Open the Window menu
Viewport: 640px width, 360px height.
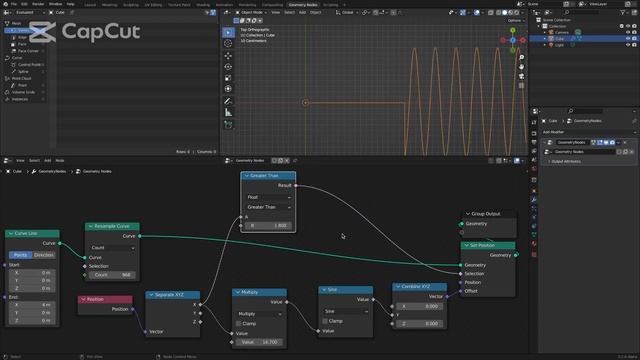click(x=56, y=4)
